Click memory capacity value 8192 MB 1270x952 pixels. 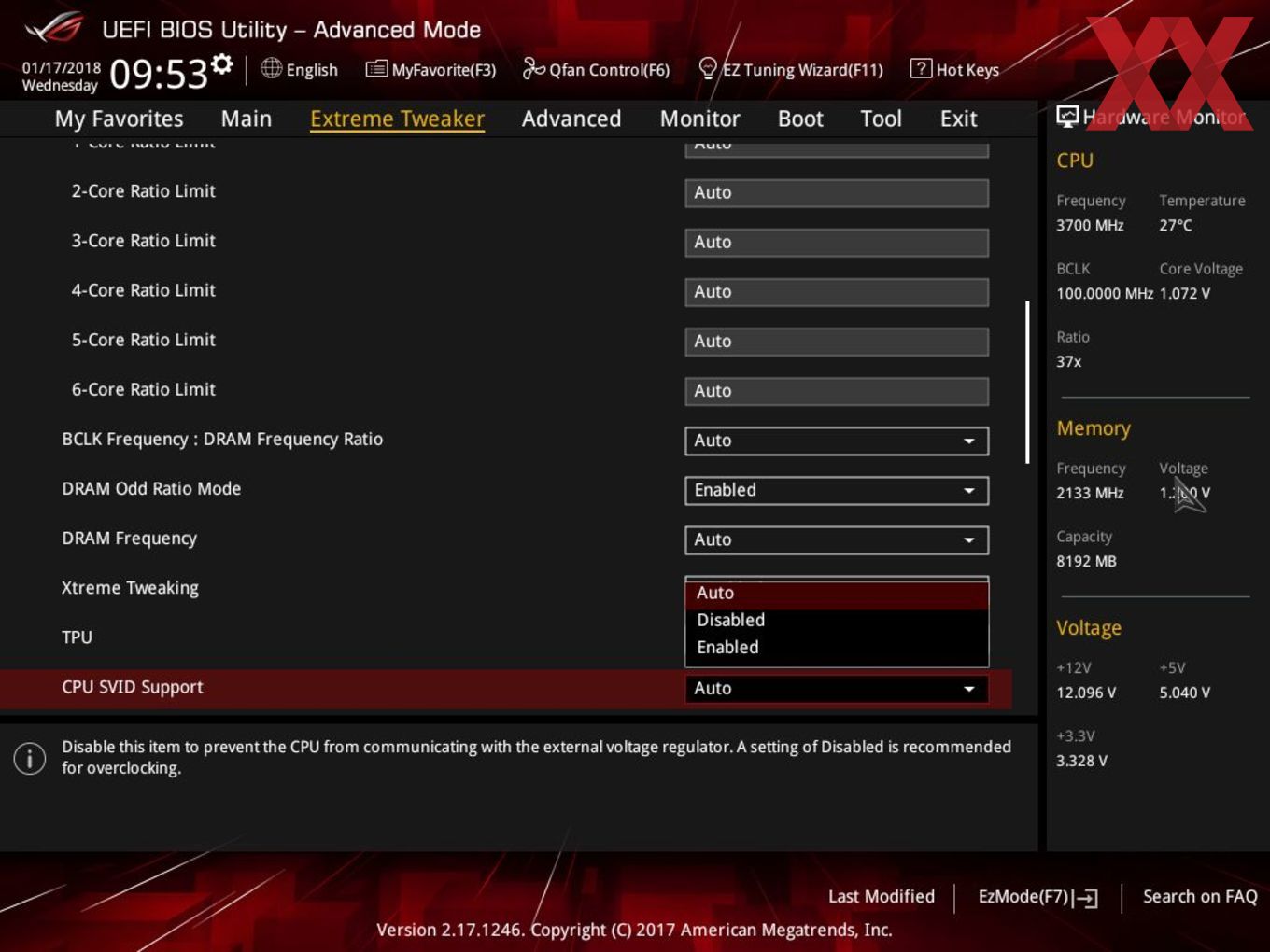coord(1086,562)
